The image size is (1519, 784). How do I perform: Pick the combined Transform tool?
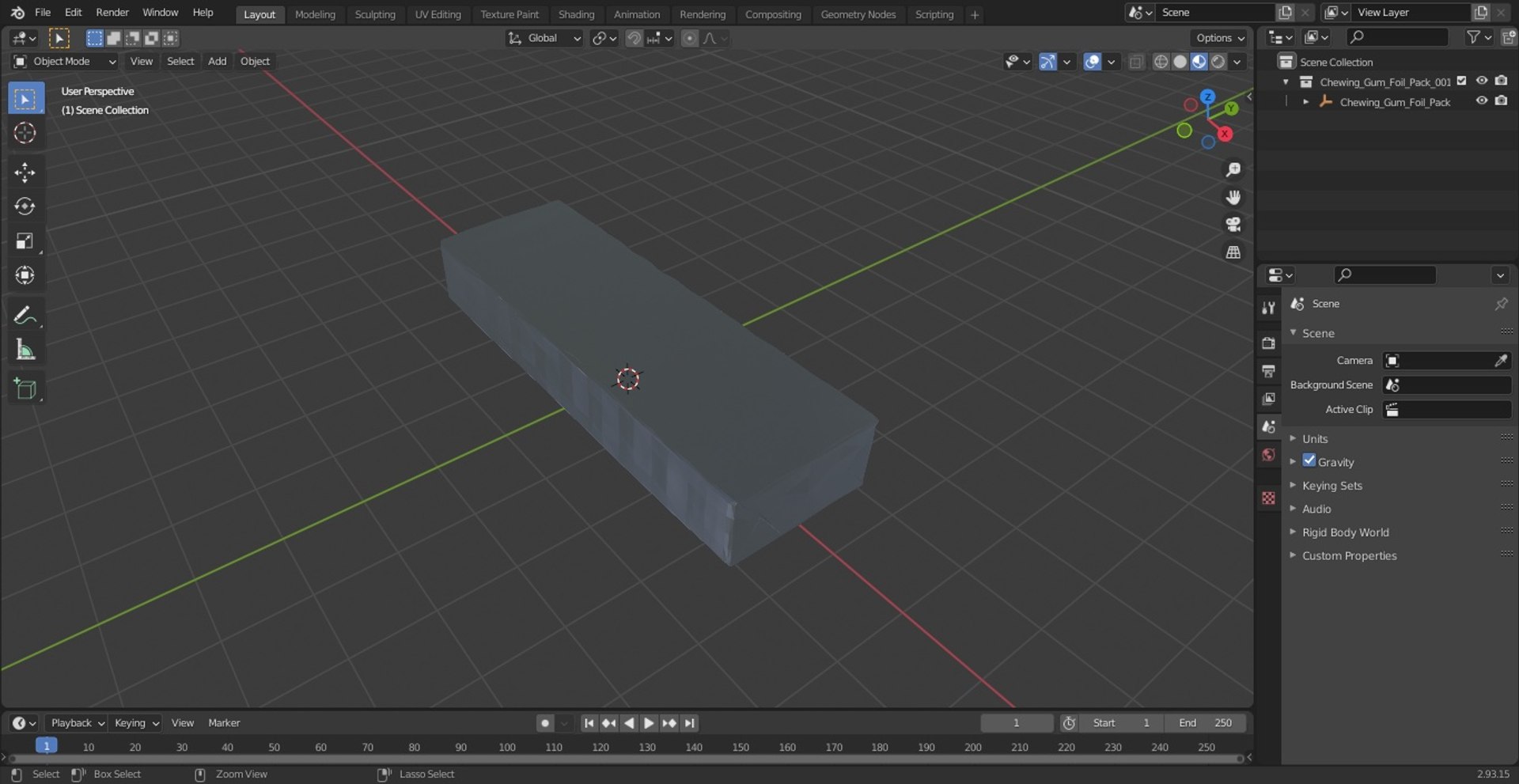click(x=25, y=275)
